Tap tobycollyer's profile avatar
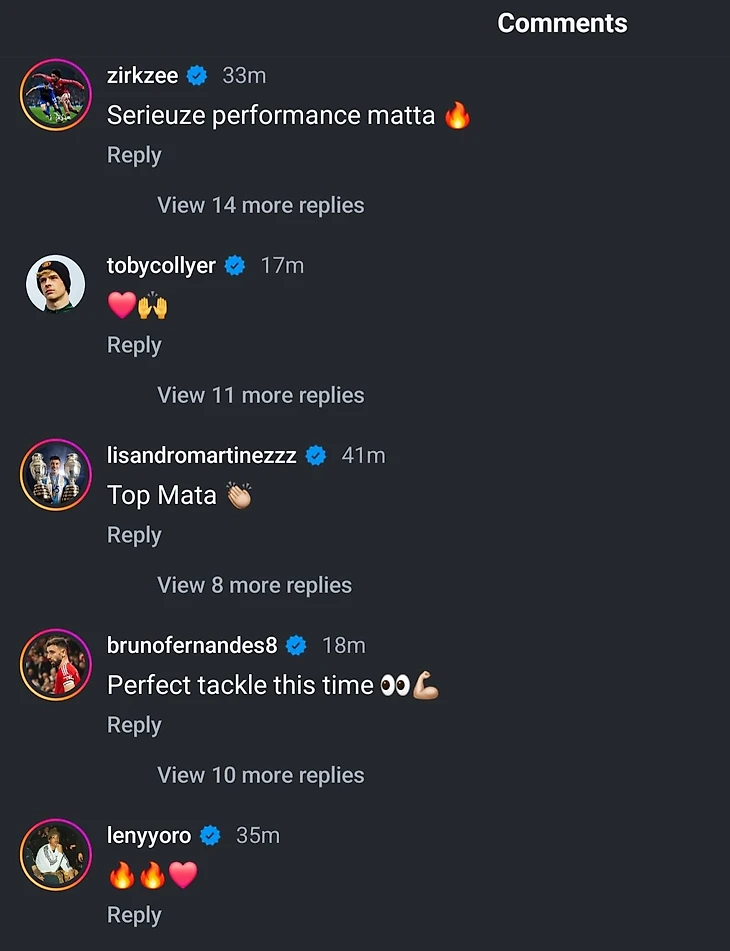 (x=56, y=285)
